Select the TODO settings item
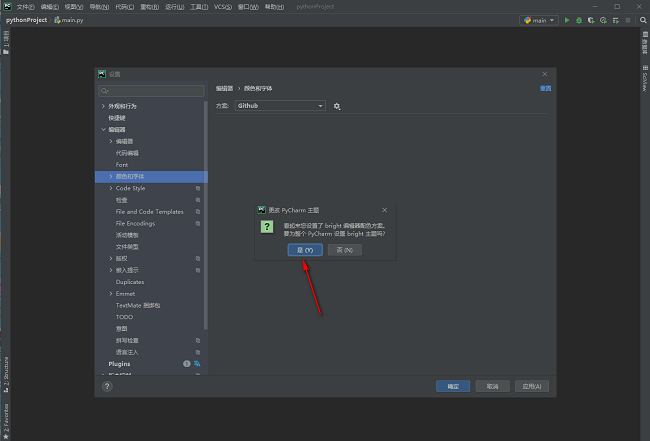 tap(124, 317)
